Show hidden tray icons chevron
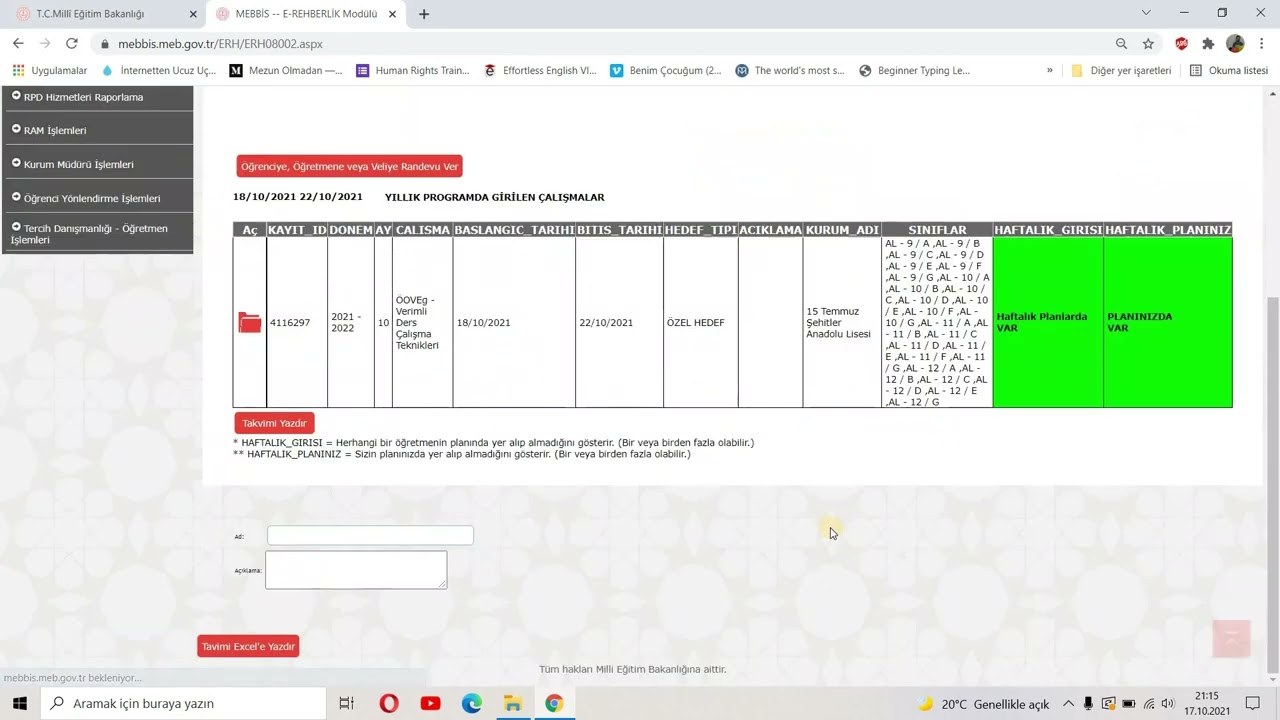The height and width of the screenshot is (720, 1280). [x=1068, y=703]
